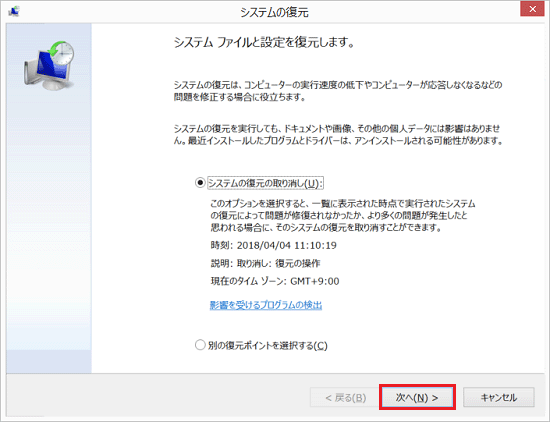The height and width of the screenshot is (422, 550).
Task: Open the 影響を受けるプログラムの検出 link
Action: [x=266, y=305]
